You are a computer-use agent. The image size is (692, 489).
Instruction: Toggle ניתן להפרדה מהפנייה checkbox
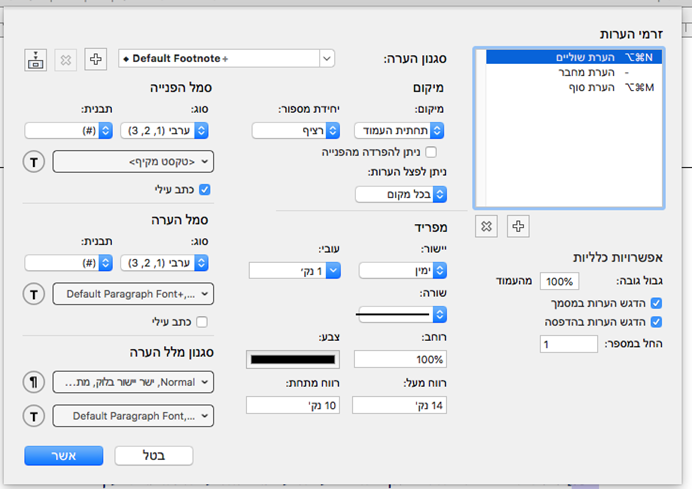431,152
